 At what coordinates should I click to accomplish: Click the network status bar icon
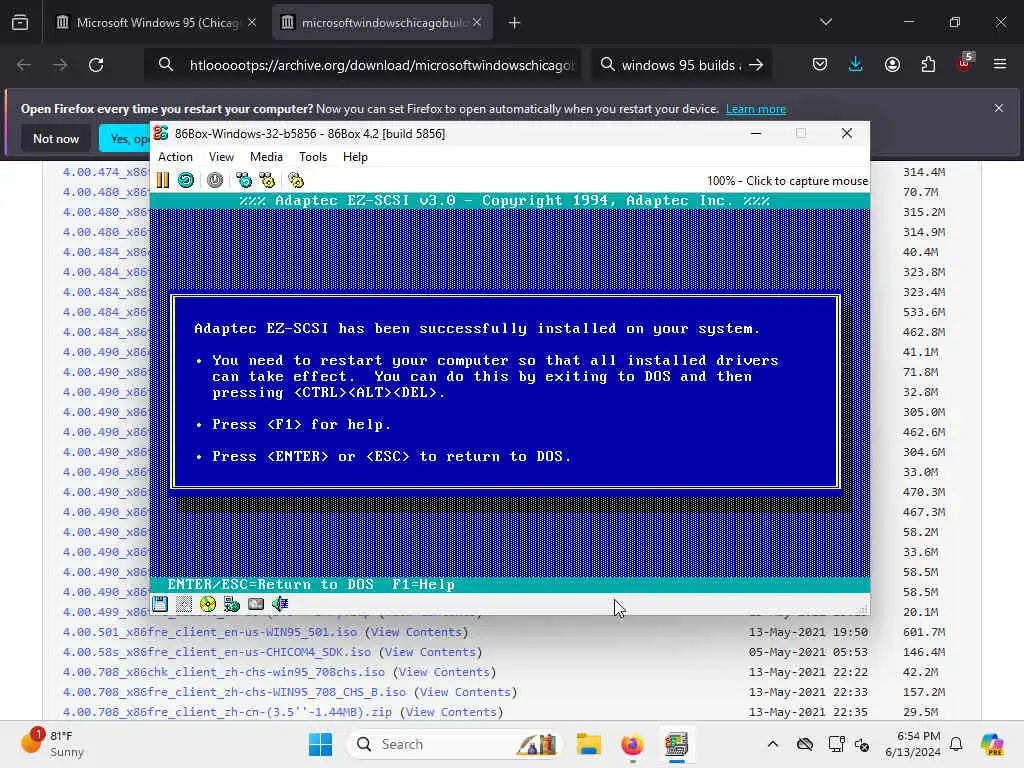tap(232, 604)
